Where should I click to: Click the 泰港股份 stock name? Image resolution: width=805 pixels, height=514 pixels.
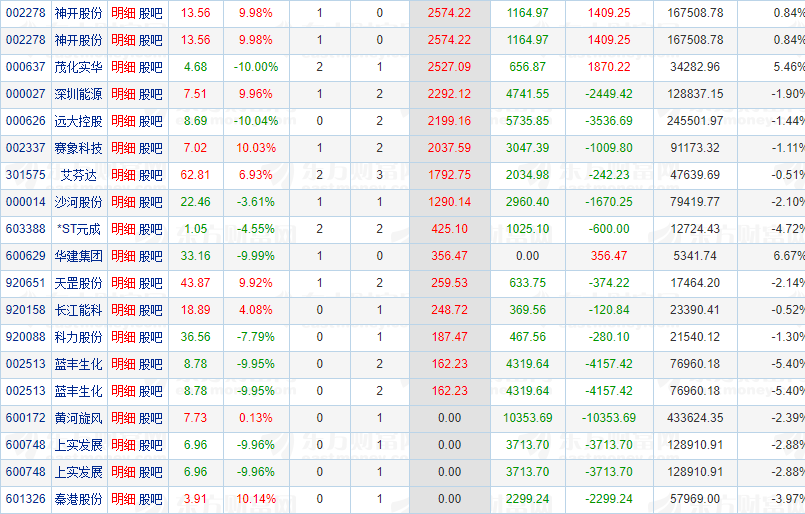pyautogui.click(x=79, y=499)
